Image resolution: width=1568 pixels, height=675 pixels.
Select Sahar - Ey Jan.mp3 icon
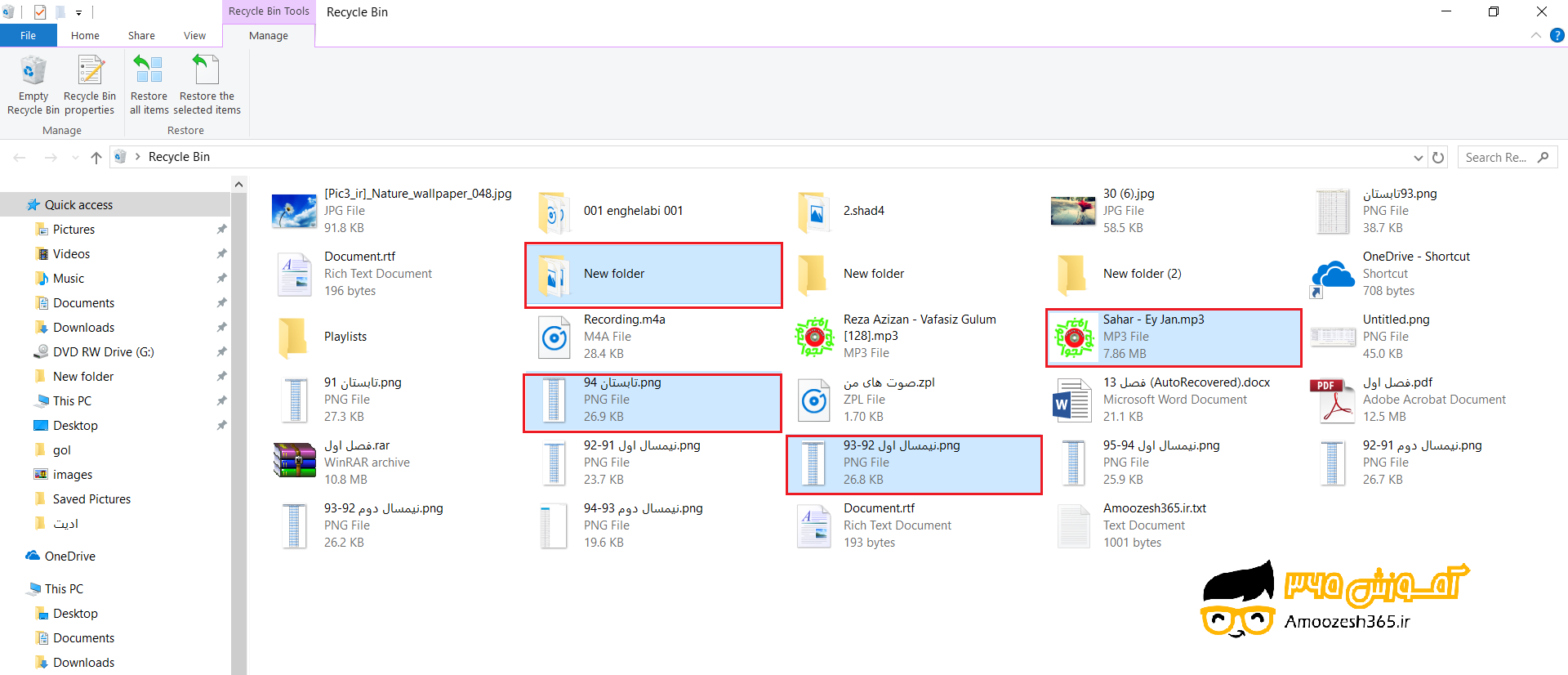point(1074,337)
